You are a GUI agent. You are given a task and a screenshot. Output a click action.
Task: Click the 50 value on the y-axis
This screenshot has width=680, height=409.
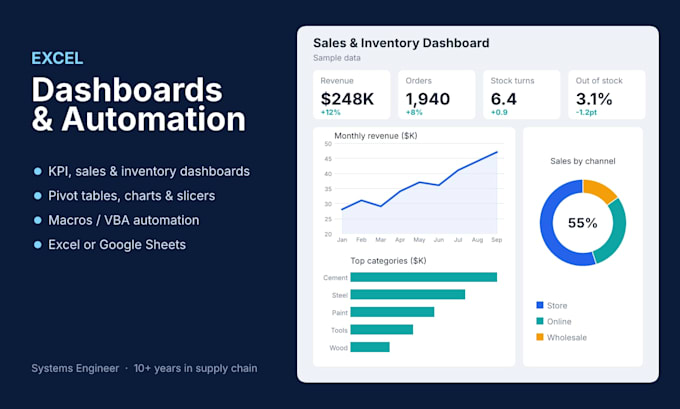point(328,144)
